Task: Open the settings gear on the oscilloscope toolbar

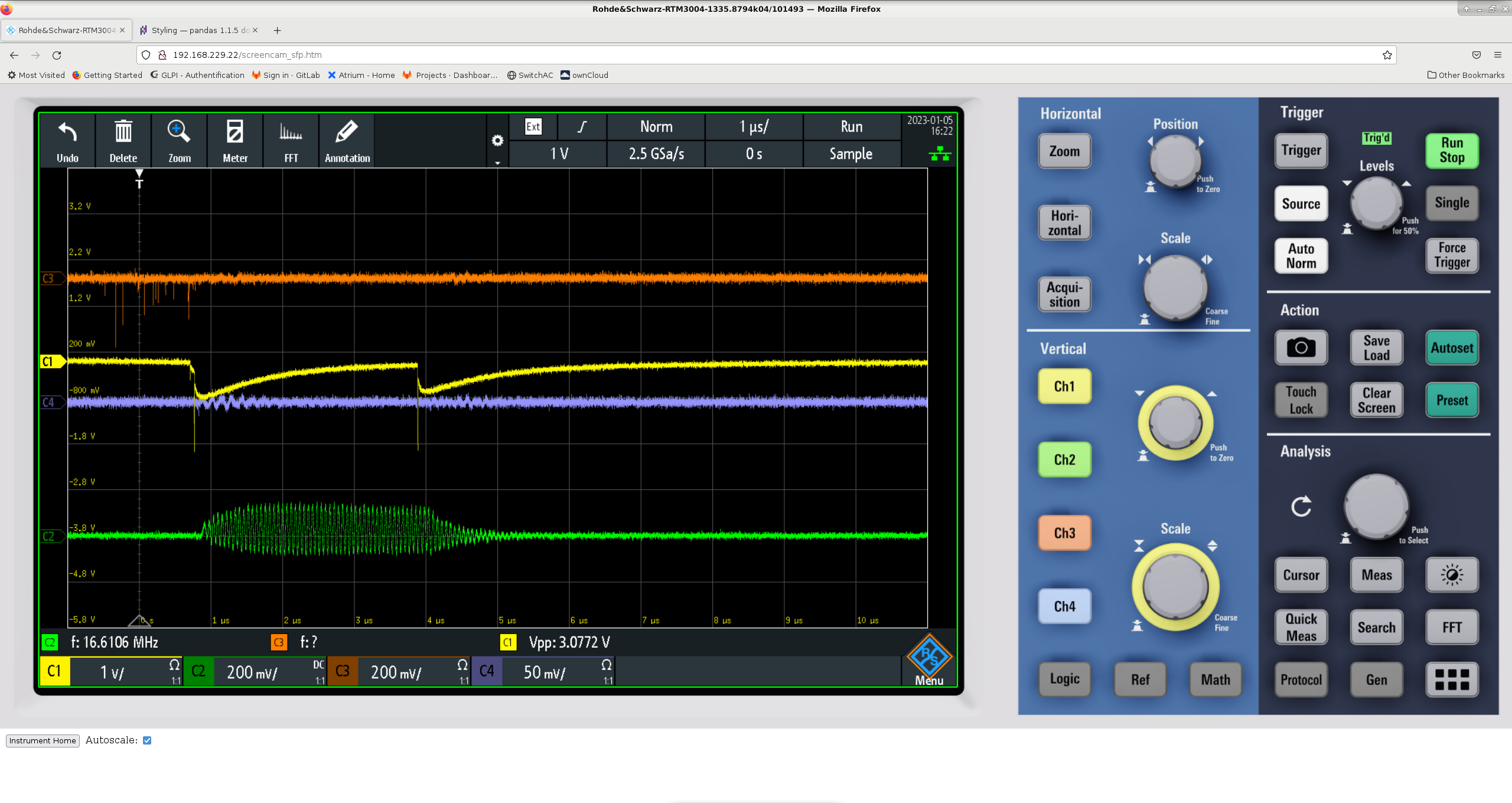Action: pos(497,141)
